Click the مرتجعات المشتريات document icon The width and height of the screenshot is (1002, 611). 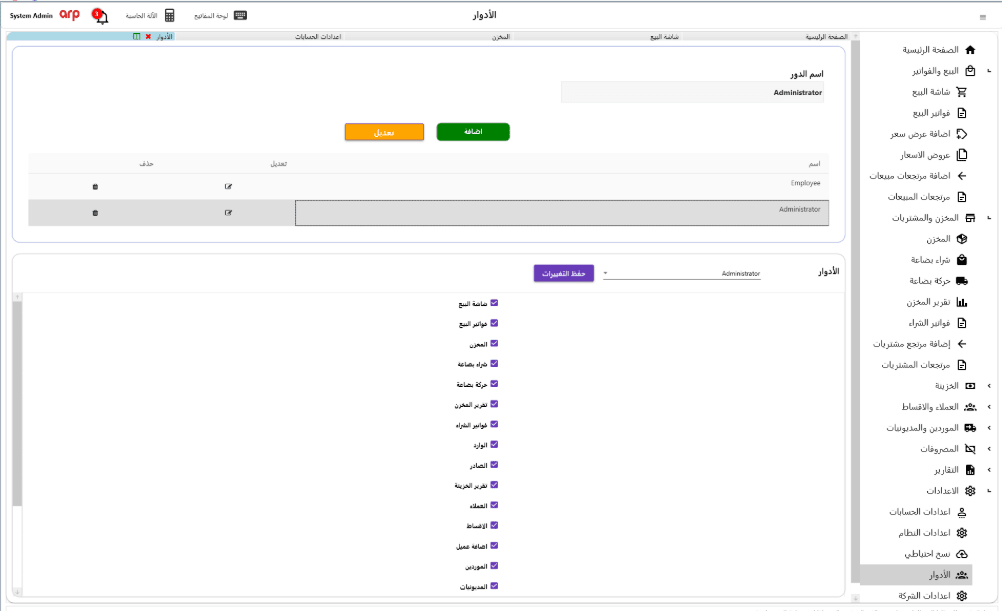962,365
